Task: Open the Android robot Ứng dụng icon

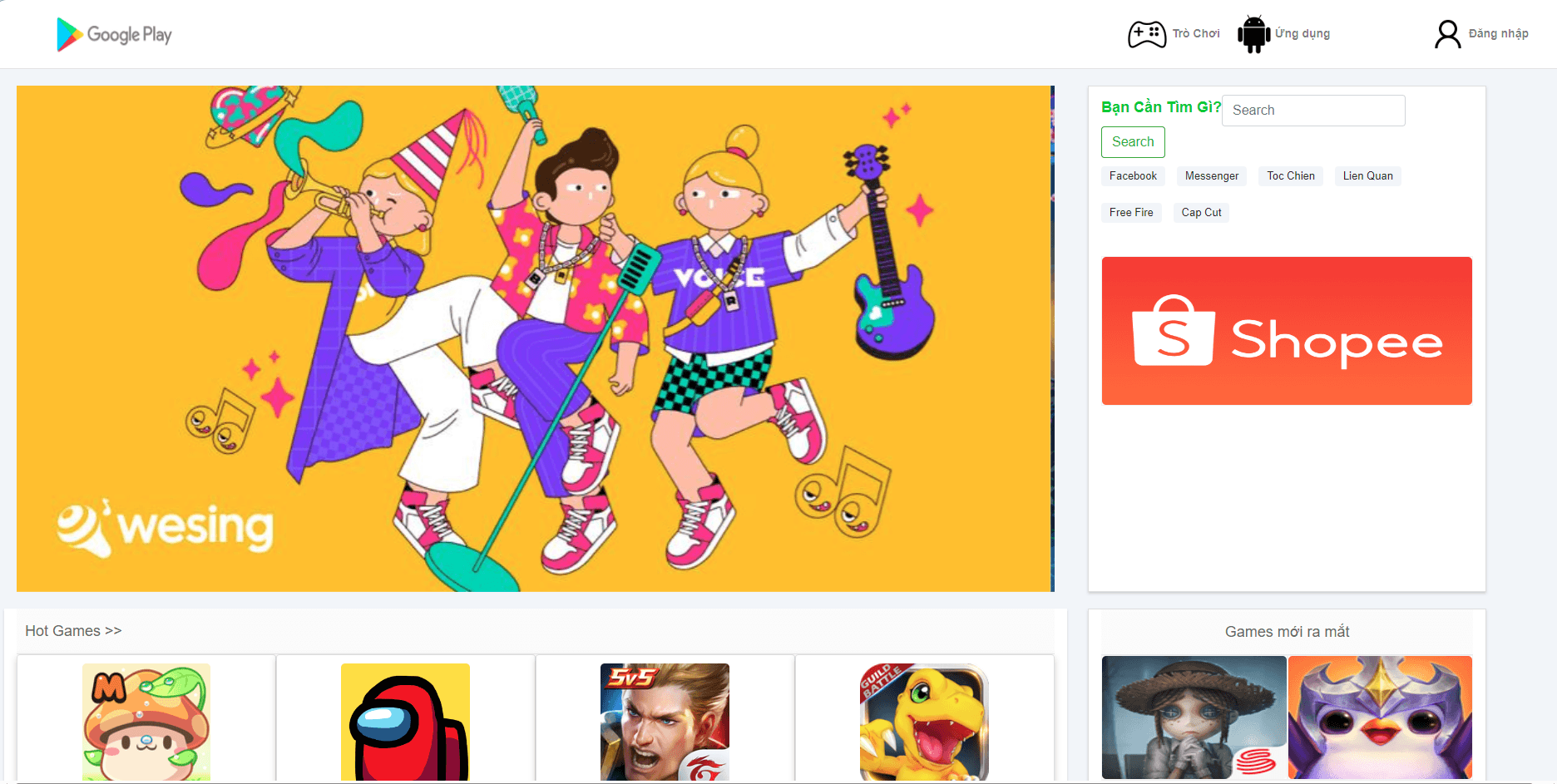Action: (x=1253, y=34)
